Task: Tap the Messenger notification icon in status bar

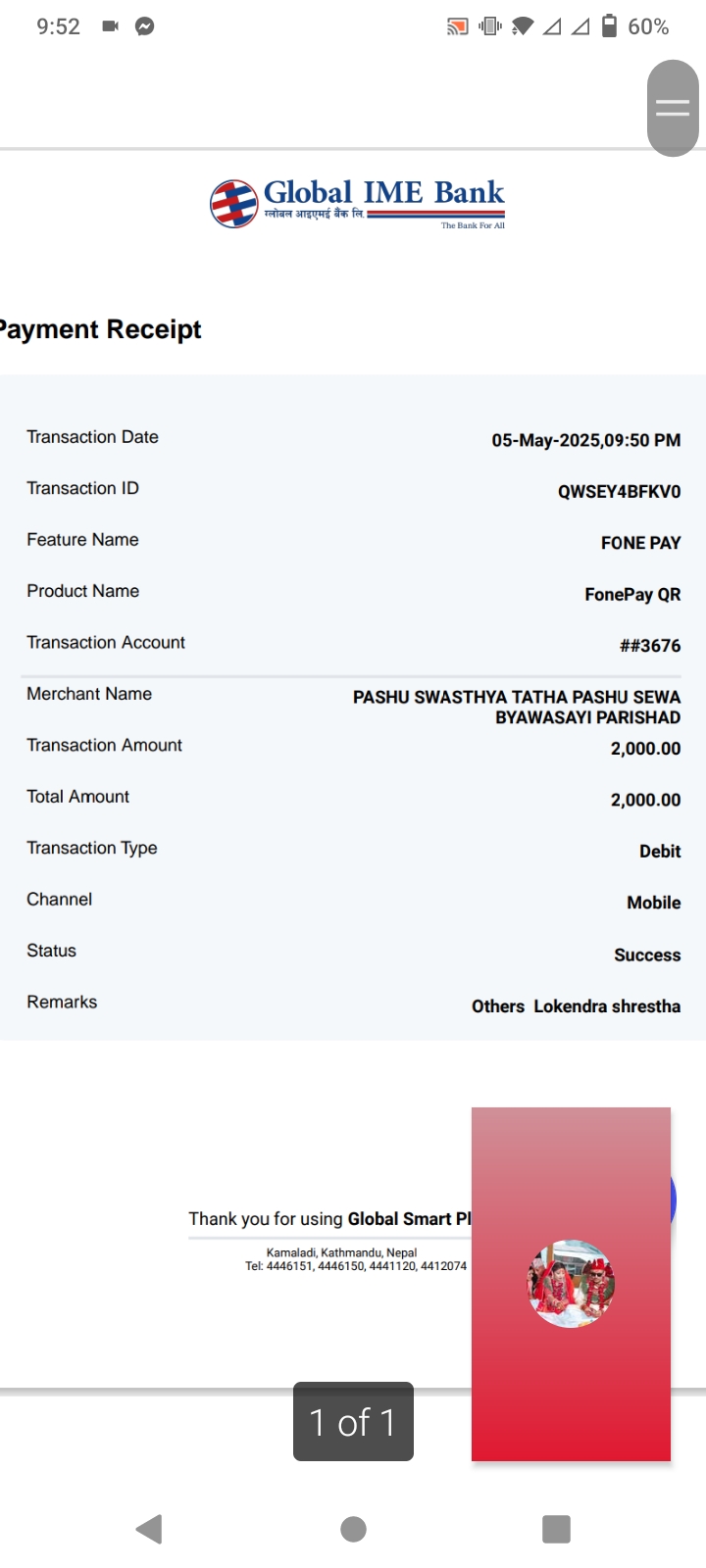Action: point(144,26)
